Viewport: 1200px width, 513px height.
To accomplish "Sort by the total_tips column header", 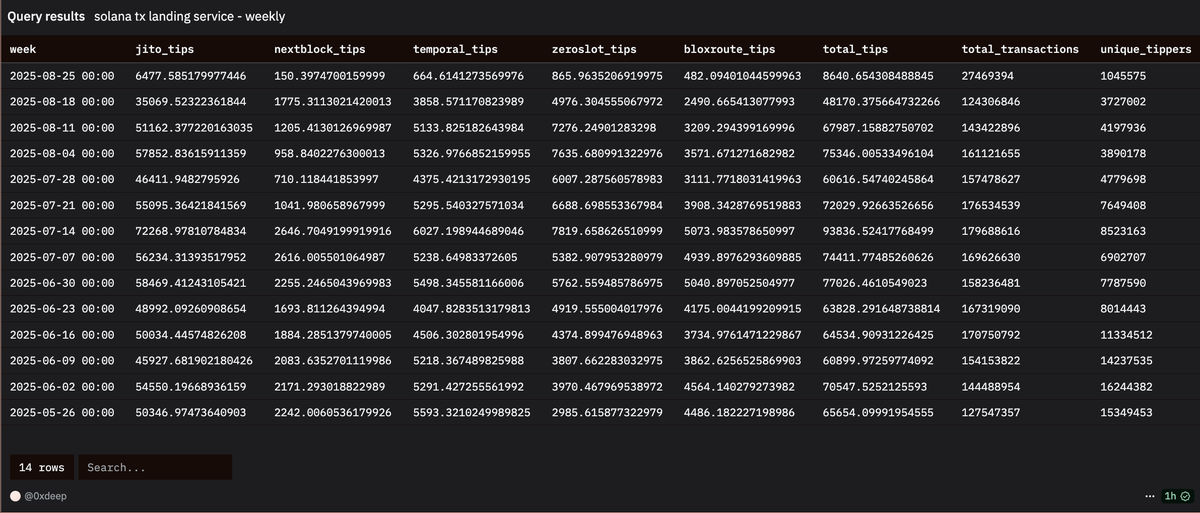I will tap(855, 49).
